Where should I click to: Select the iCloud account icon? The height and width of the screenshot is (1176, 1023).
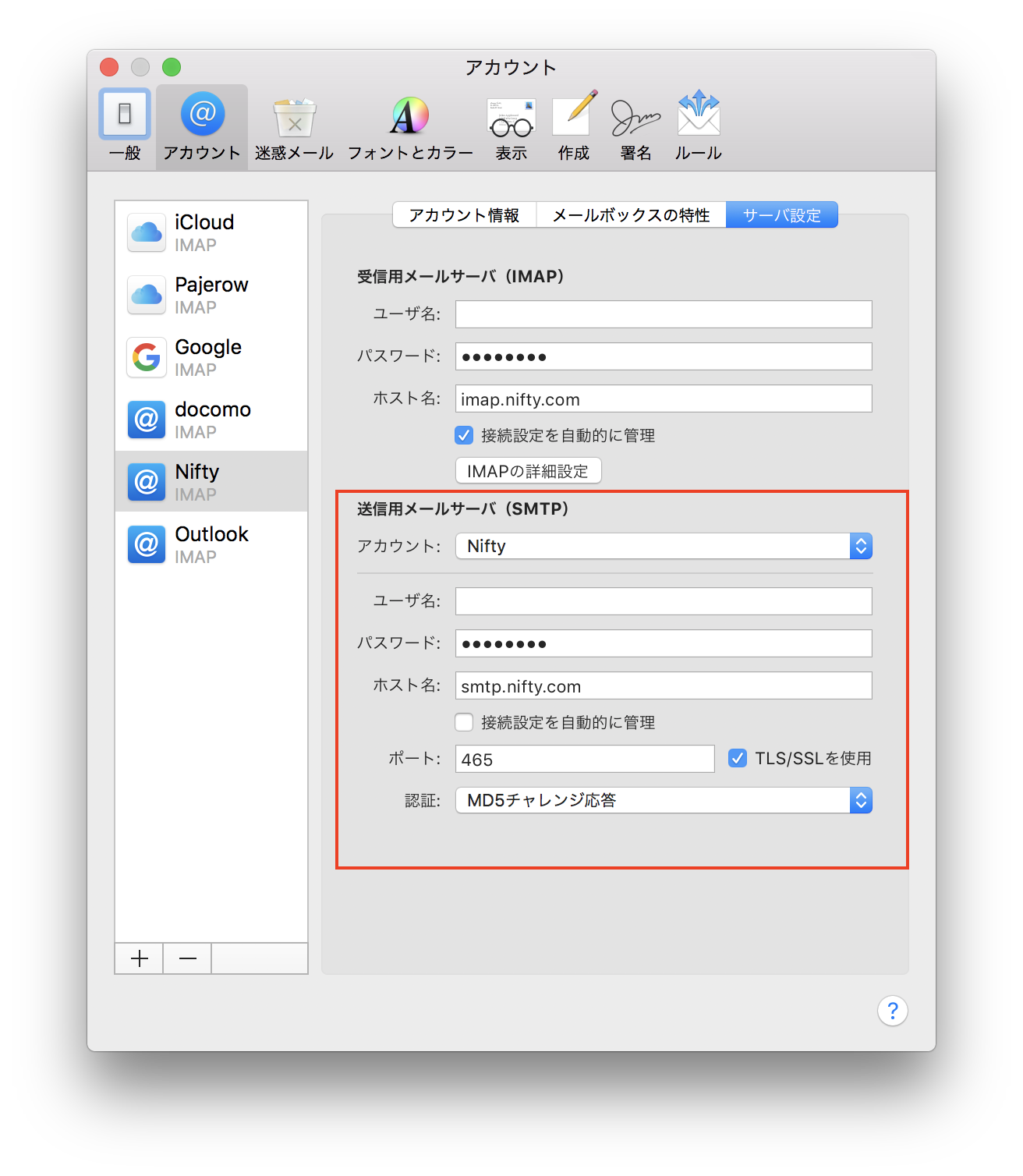click(147, 232)
